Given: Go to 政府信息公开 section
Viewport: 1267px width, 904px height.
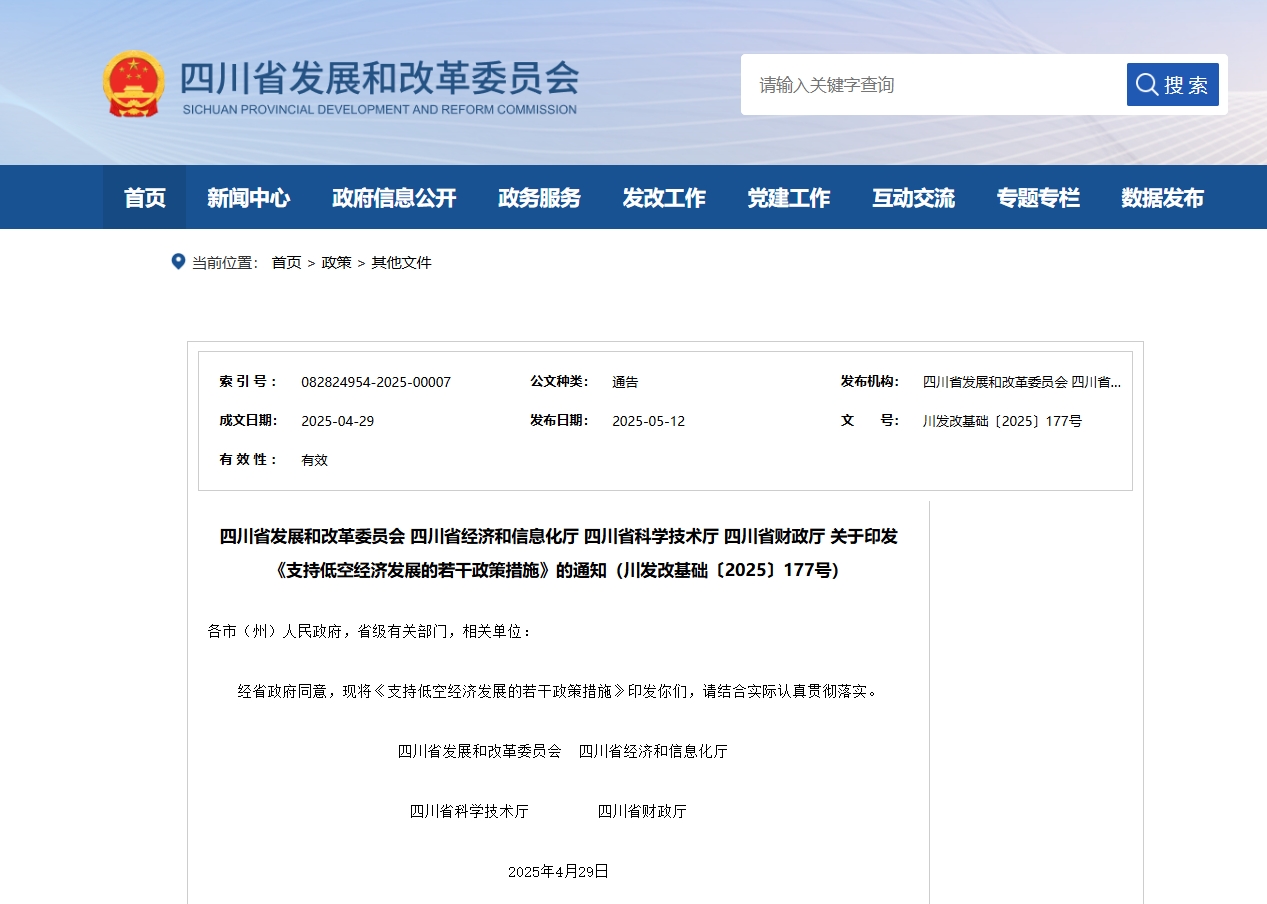Looking at the screenshot, I should point(394,198).
